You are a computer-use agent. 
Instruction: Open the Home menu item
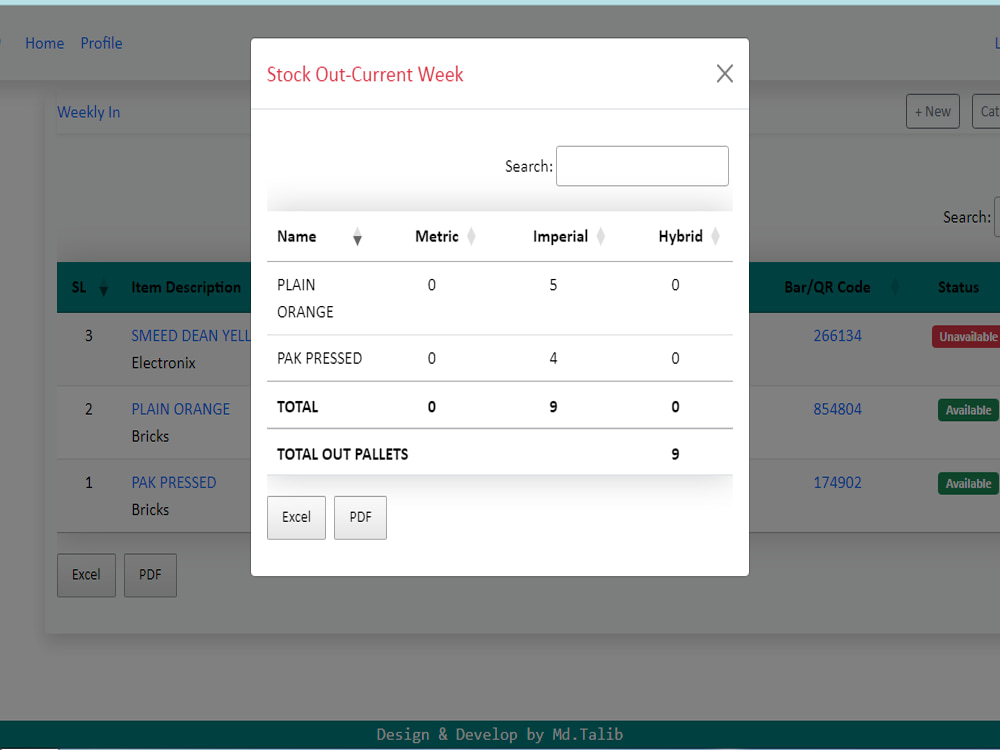[44, 43]
